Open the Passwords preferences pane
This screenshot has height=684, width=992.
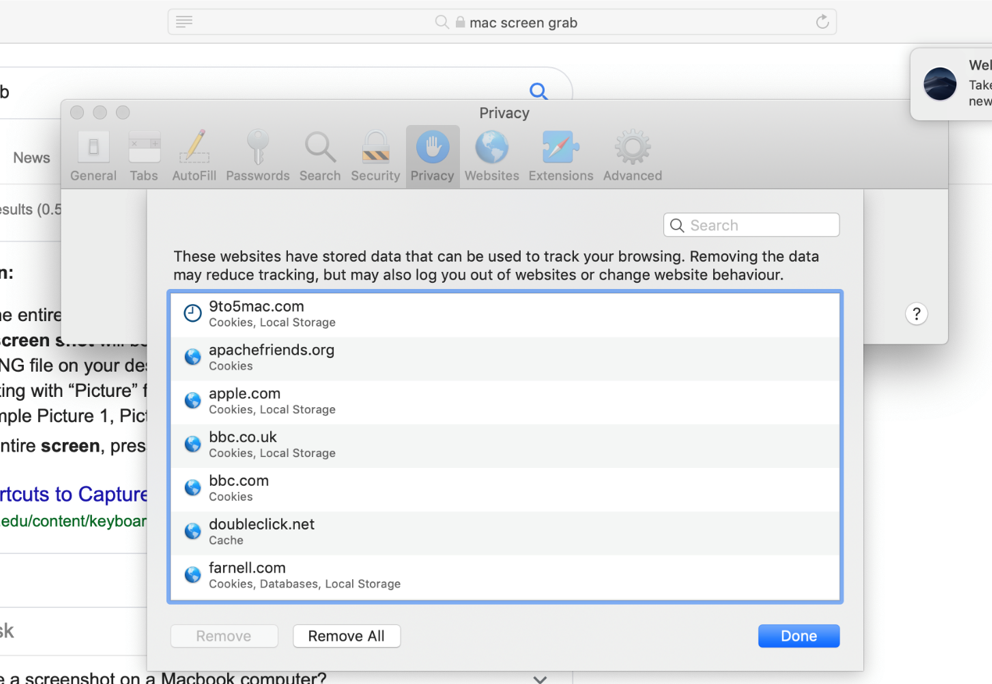(x=257, y=156)
